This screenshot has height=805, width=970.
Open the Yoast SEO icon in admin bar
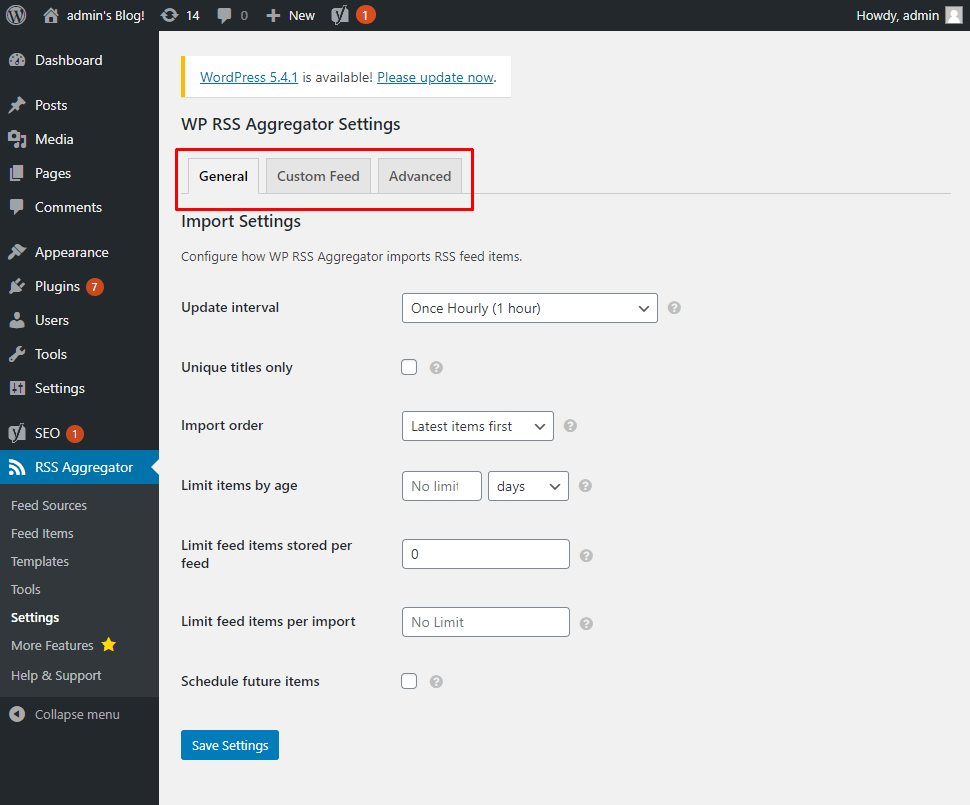340,15
